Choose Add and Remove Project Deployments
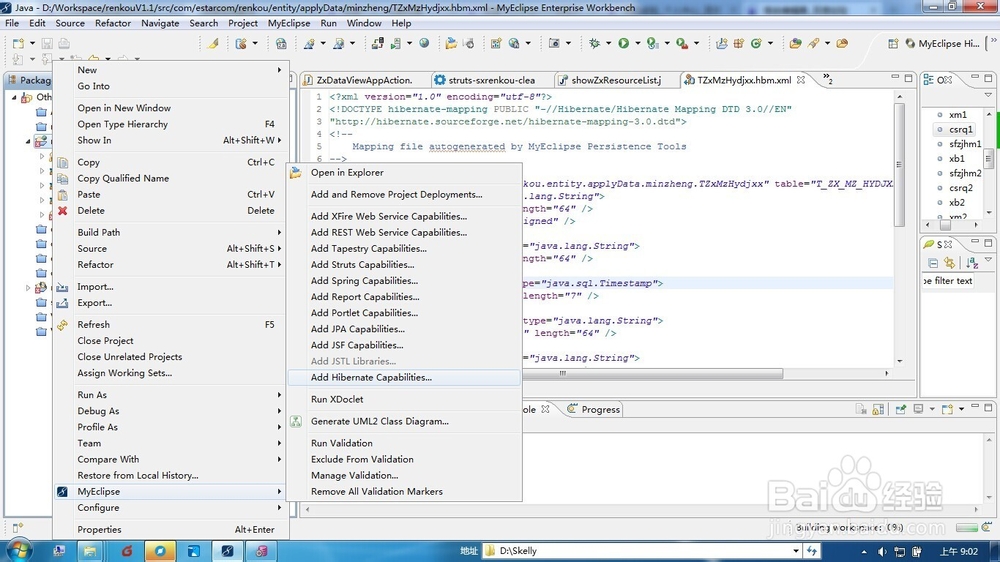The image size is (1000, 562). pyautogui.click(x=404, y=195)
